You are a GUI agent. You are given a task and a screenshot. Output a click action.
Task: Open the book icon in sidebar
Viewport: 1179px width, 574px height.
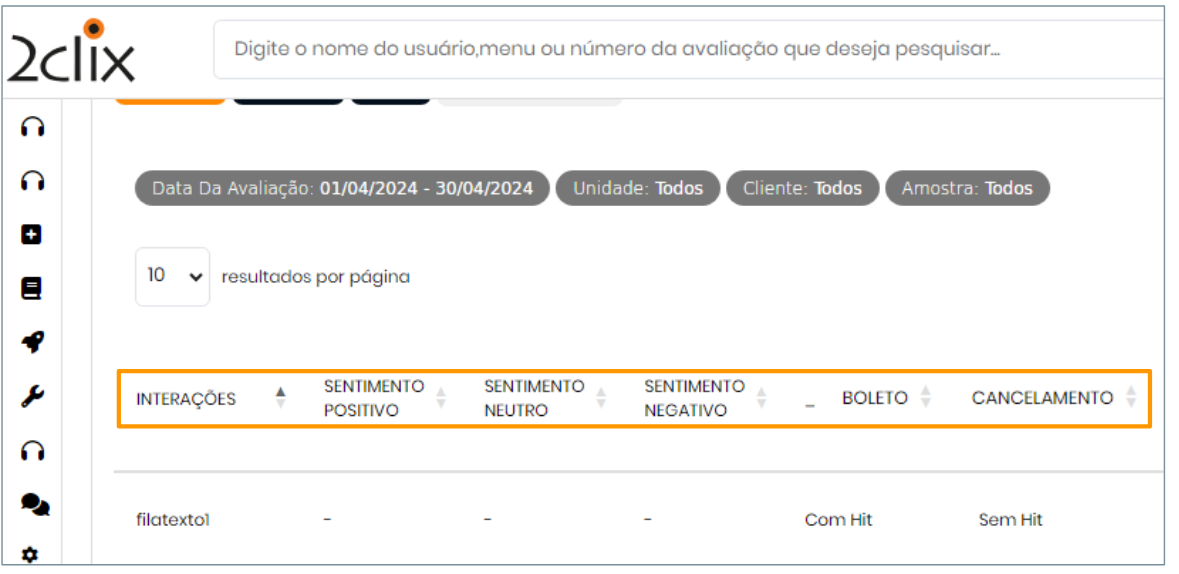[32, 289]
